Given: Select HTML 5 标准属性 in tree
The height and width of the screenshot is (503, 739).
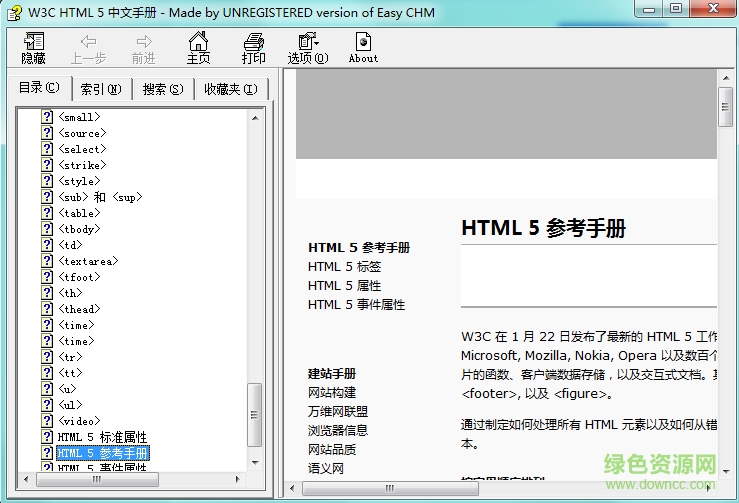Looking at the screenshot, I should (x=102, y=437).
